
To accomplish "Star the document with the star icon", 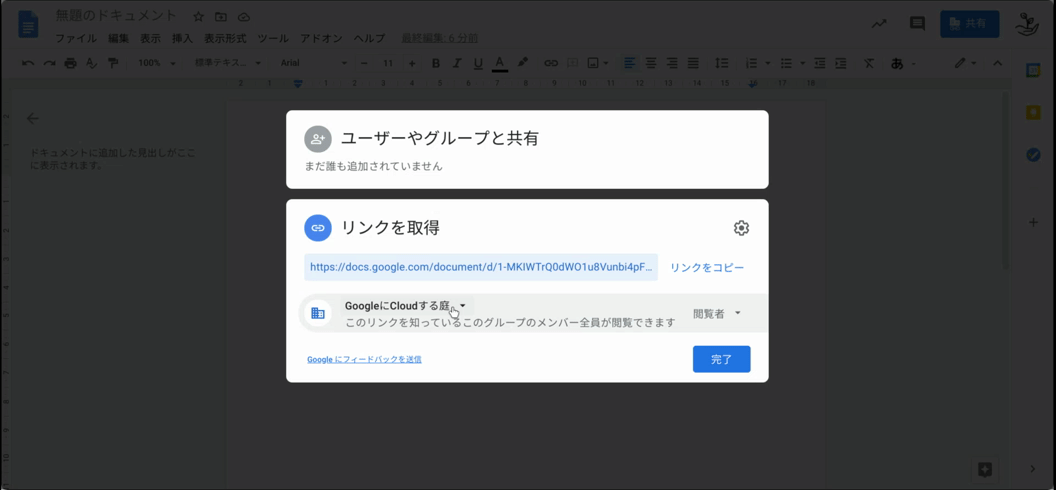I will pos(198,16).
